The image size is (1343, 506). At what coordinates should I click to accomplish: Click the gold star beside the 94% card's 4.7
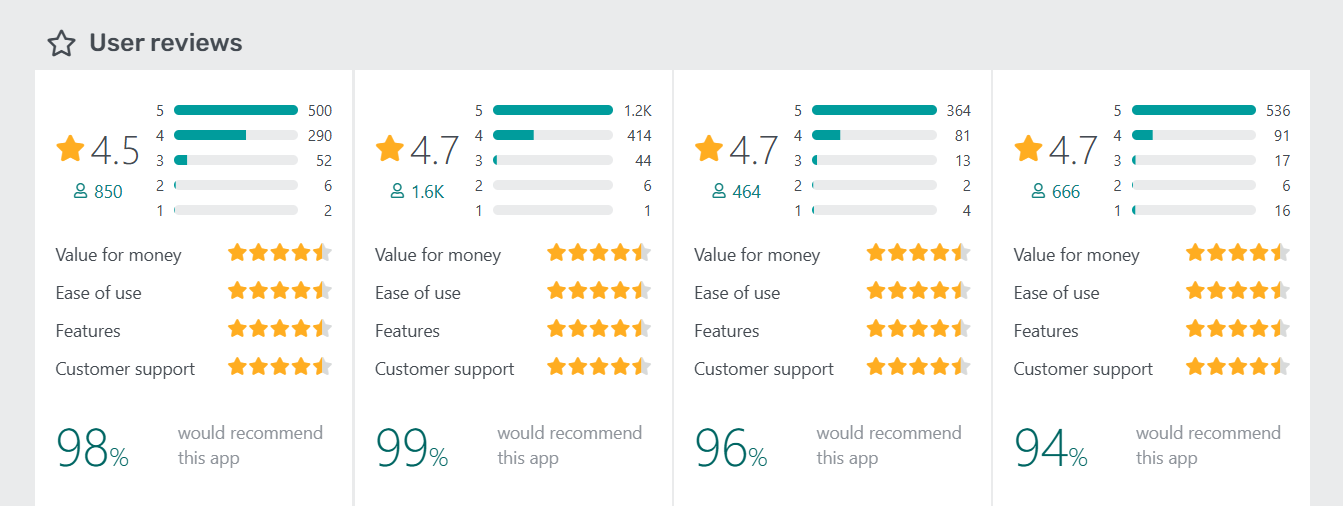click(x=1028, y=149)
